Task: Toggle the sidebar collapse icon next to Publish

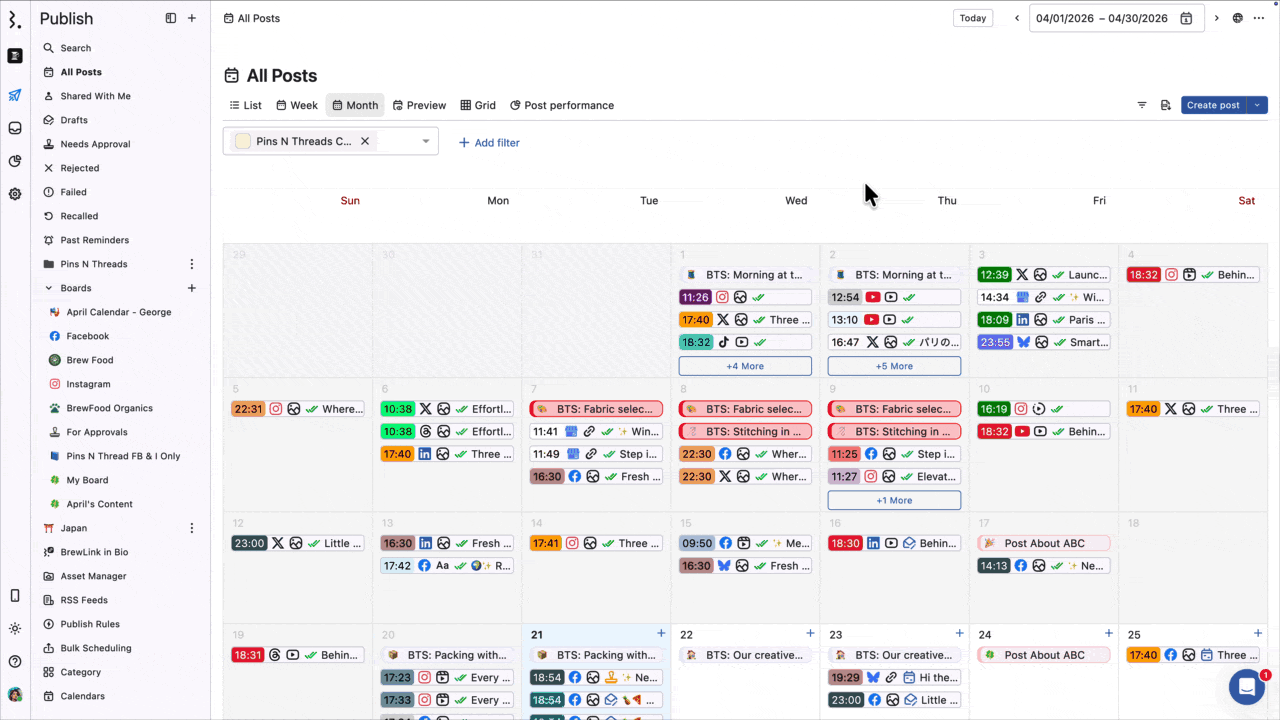Action: point(171,18)
